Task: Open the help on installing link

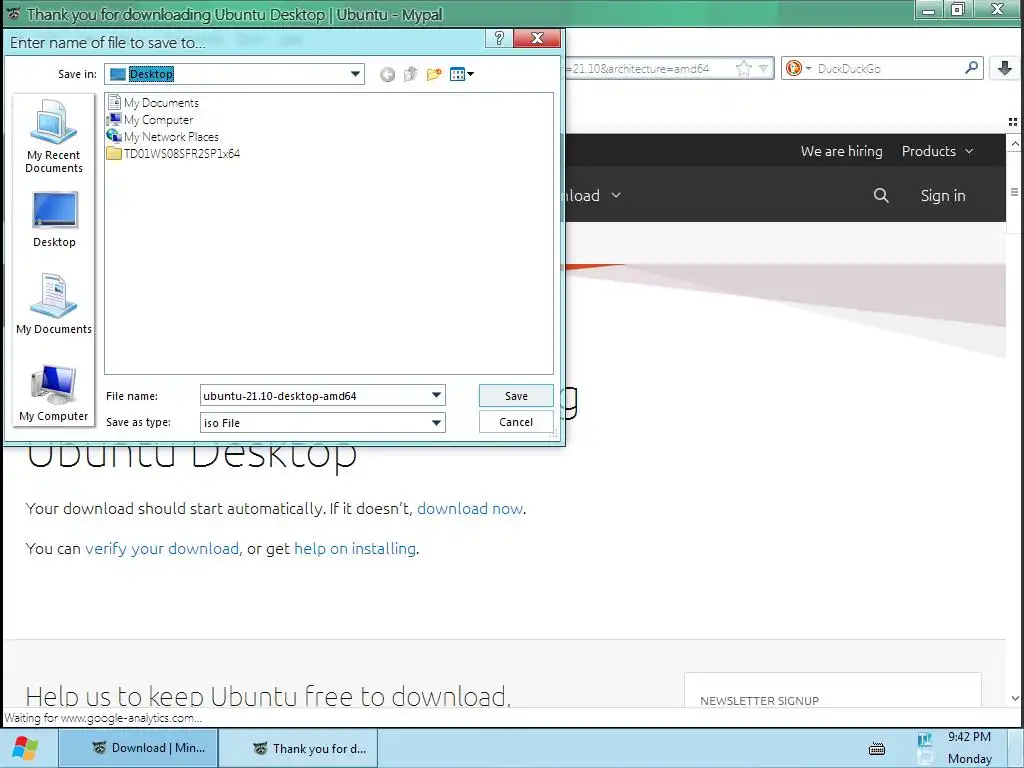Action: pyautogui.click(x=355, y=549)
